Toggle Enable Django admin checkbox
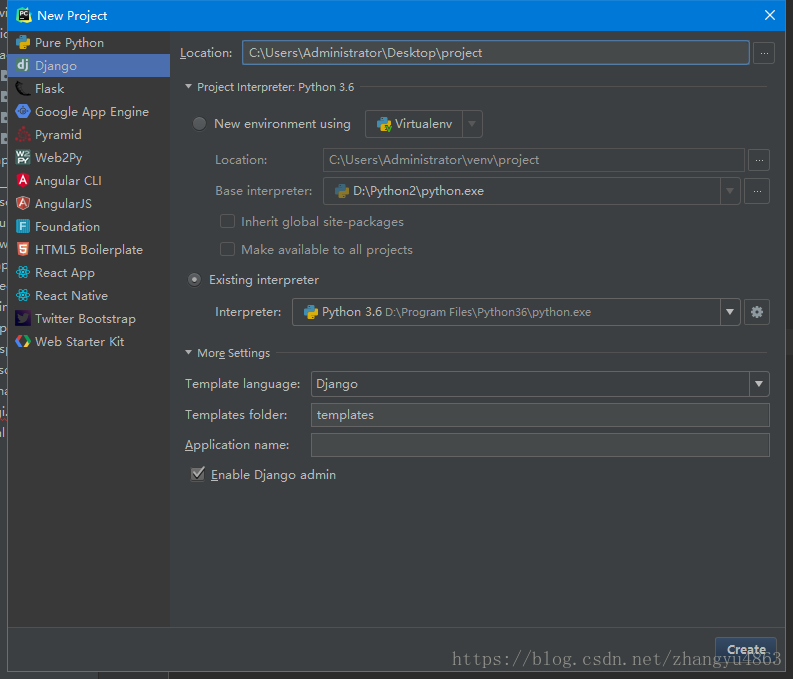The image size is (793, 679). pyautogui.click(x=198, y=475)
